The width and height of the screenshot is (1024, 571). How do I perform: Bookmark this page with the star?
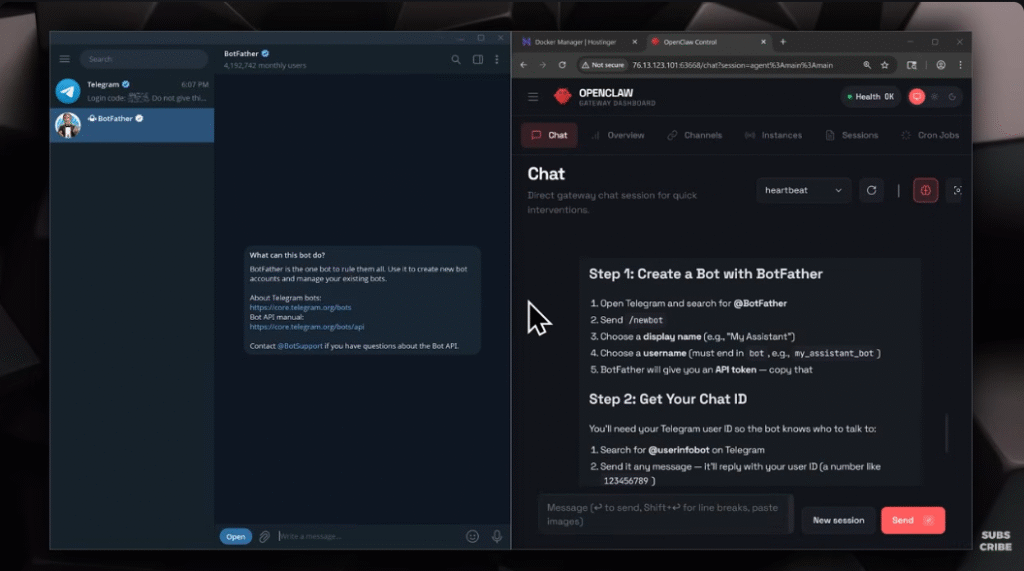point(885,65)
